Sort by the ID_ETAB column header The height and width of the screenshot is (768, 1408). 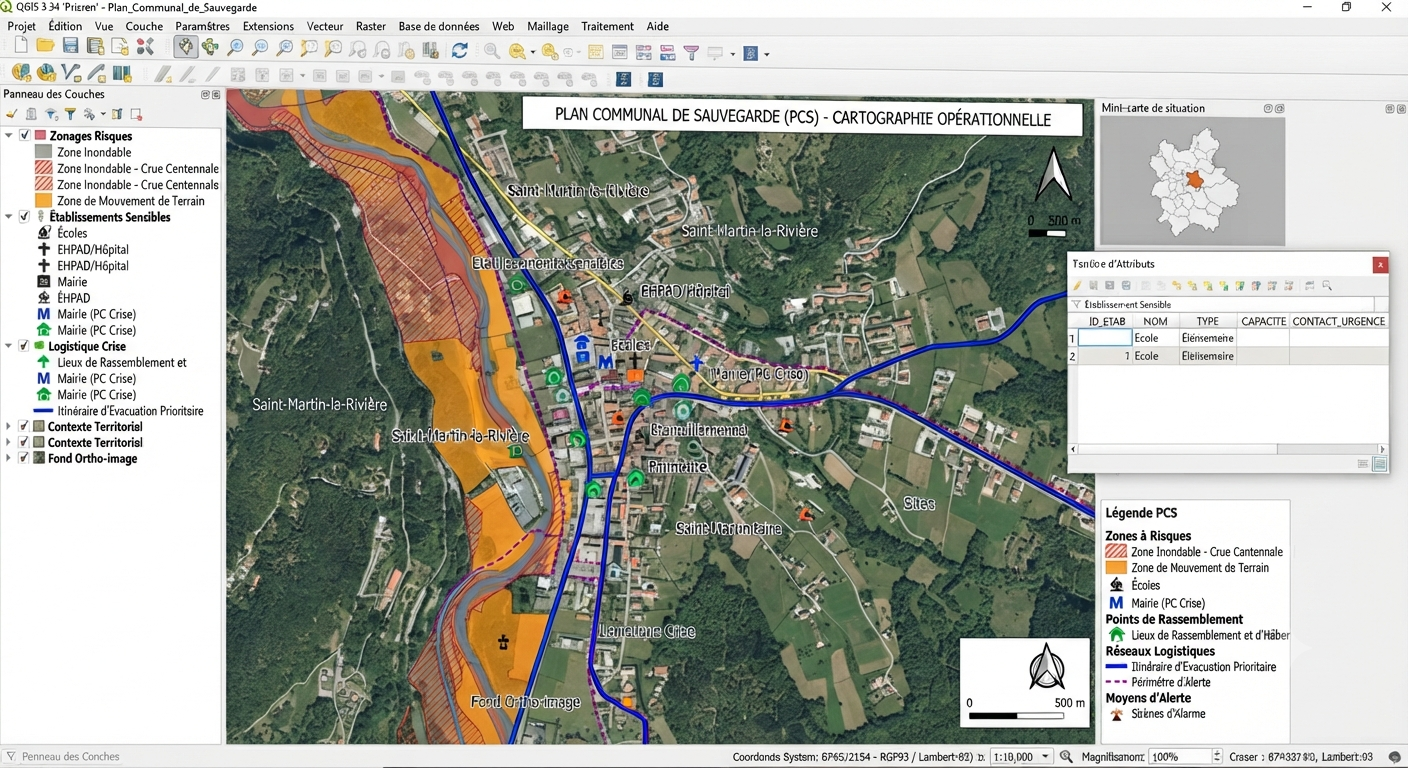[x=1106, y=321]
